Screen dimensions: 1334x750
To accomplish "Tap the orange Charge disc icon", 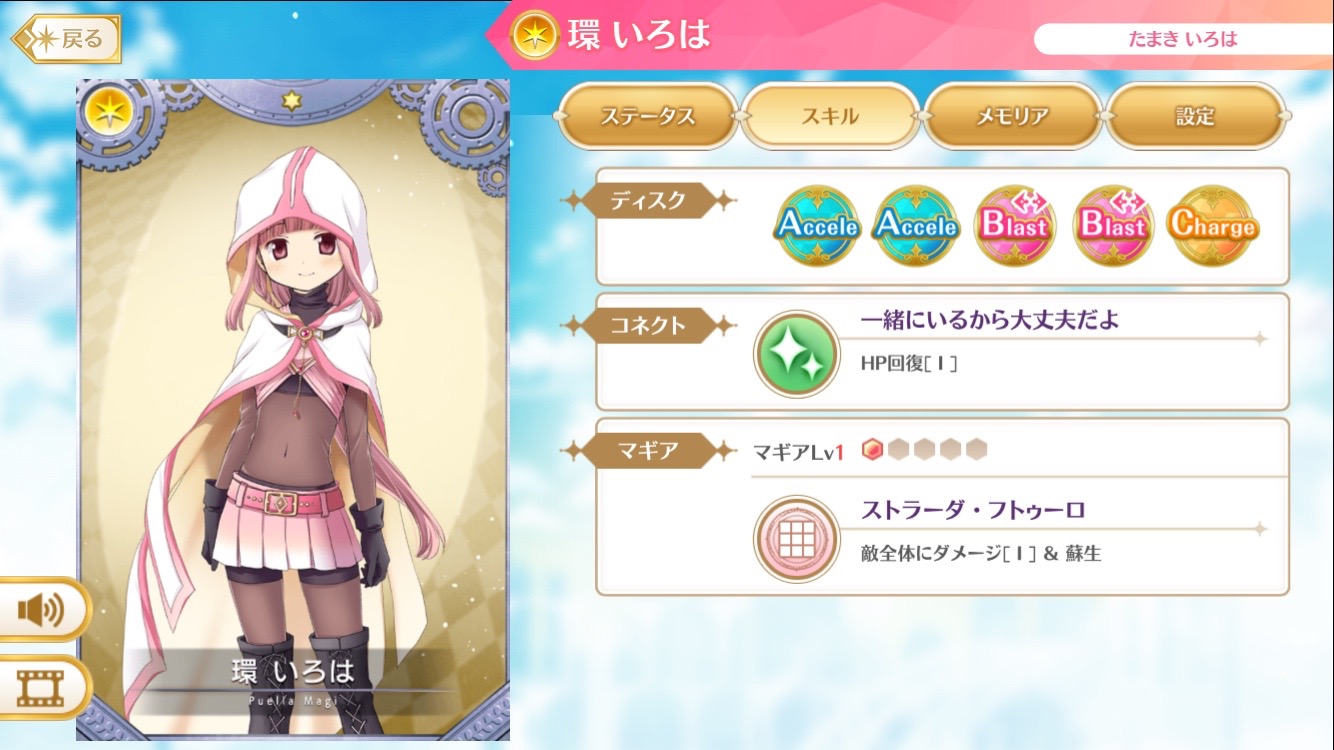I will [x=1213, y=226].
